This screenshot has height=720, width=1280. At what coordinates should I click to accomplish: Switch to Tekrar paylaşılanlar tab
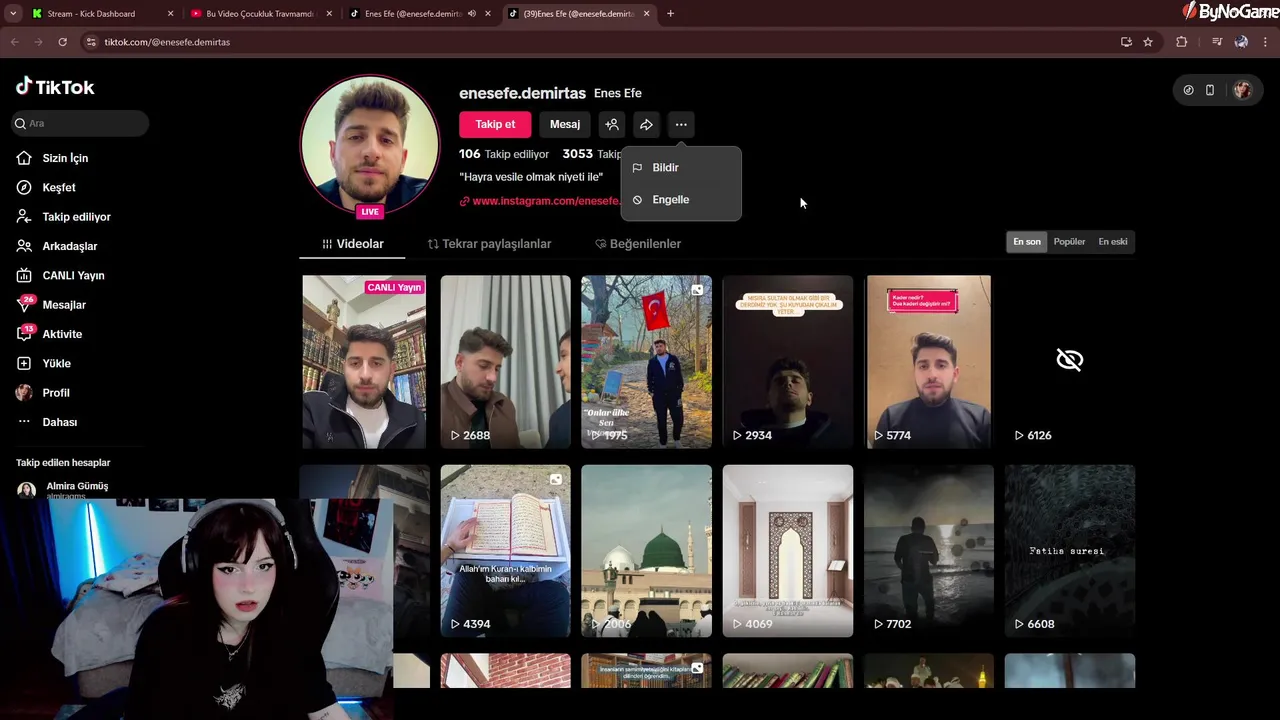point(489,244)
